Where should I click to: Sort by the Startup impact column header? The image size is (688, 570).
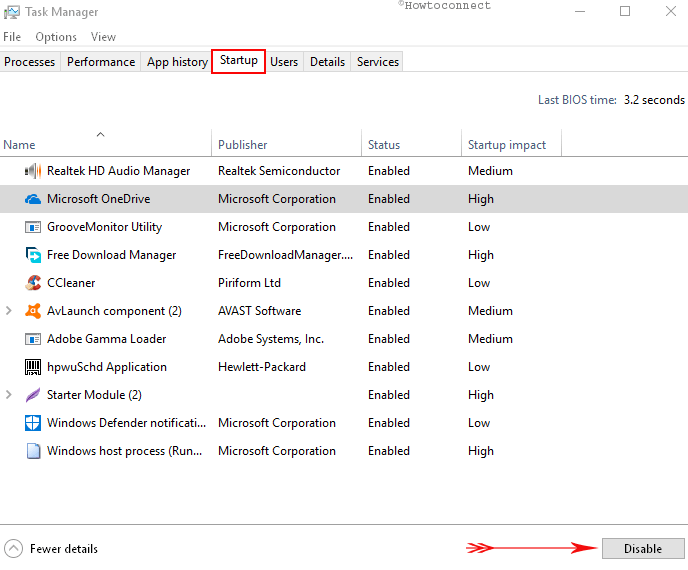512,145
